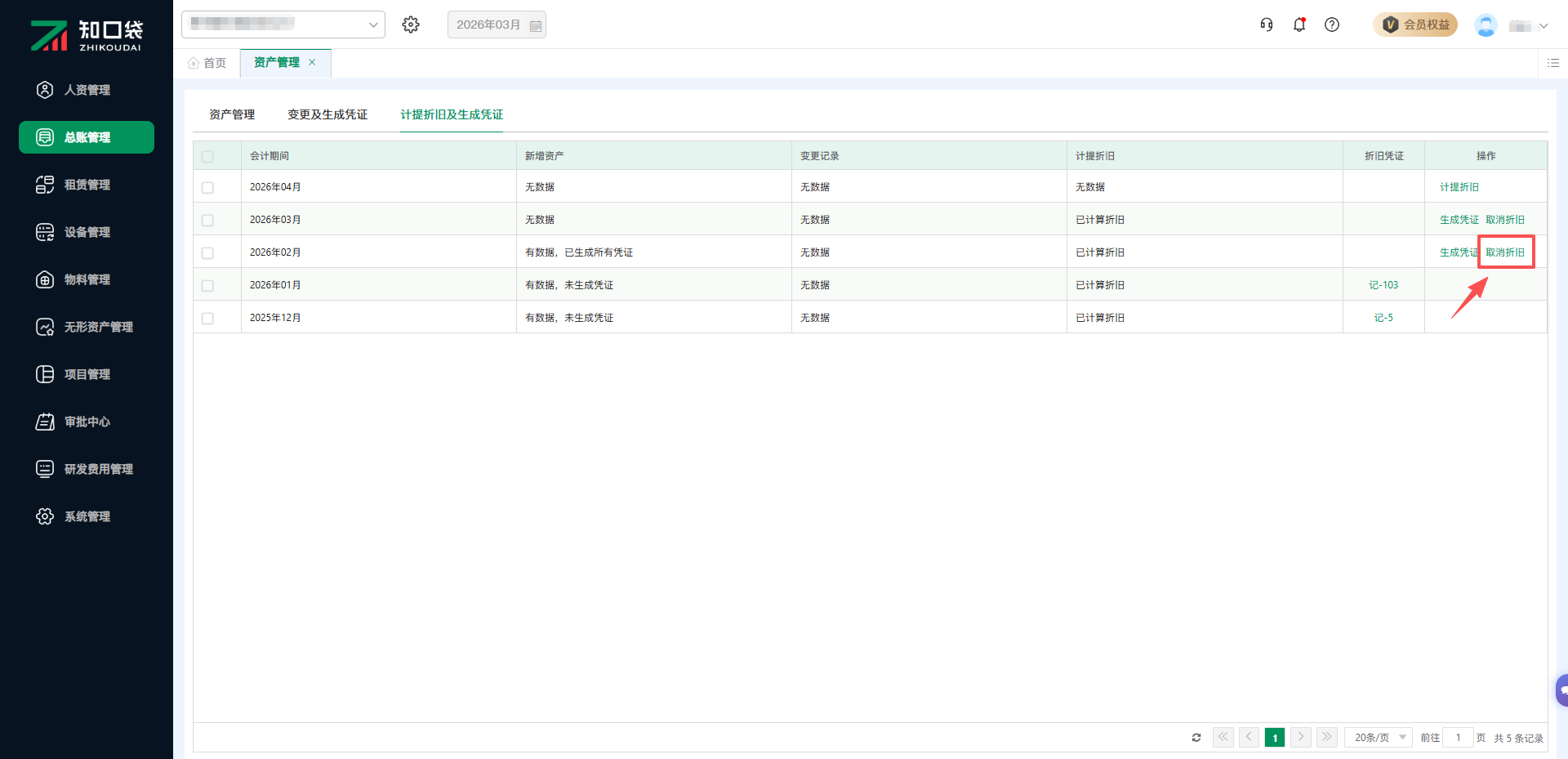
Task: Click the customer service headset icon
Action: (x=1267, y=25)
